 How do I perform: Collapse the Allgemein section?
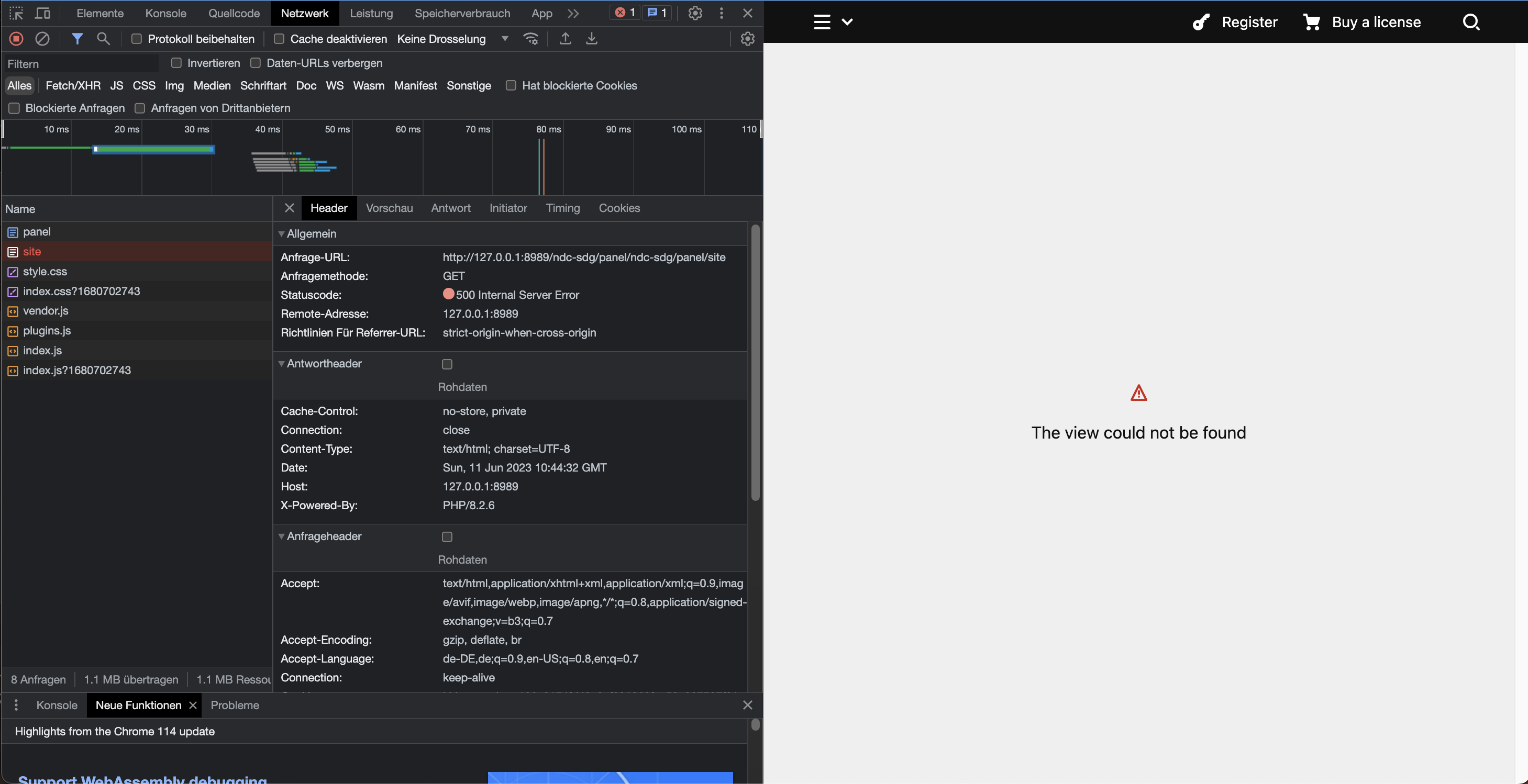pyautogui.click(x=281, y=233)
